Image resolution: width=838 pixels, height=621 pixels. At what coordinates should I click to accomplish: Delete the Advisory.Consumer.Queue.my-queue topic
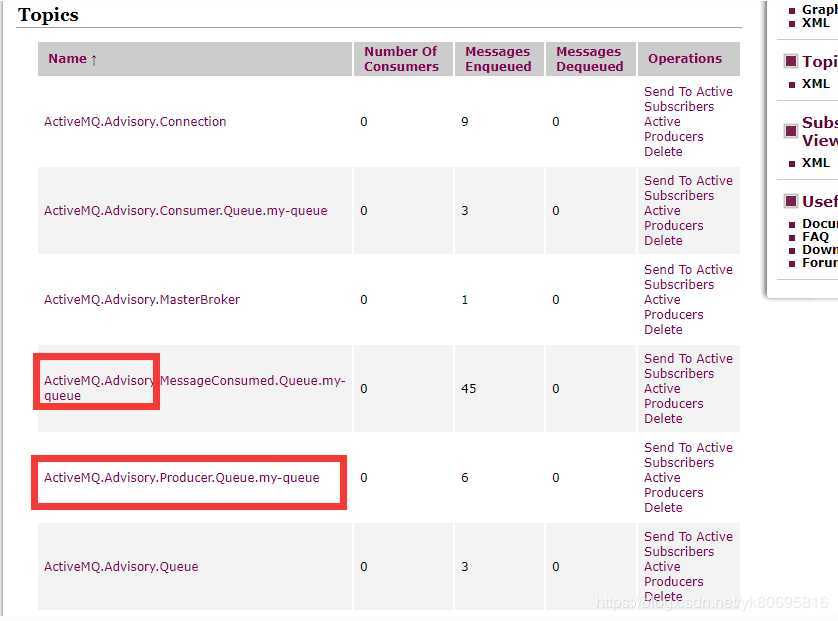pos(663,240)
